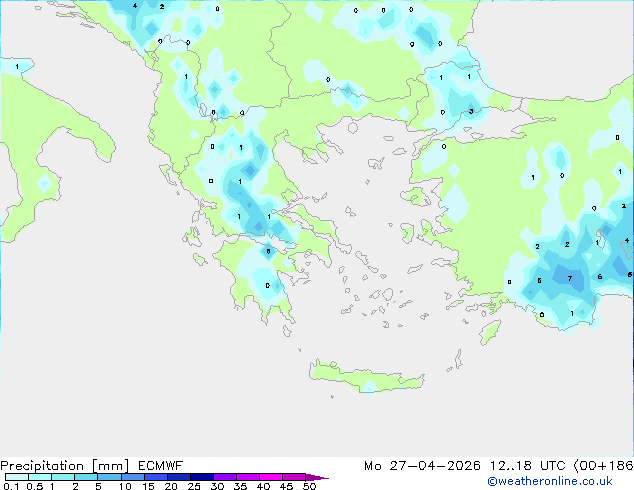Click the legend value '20'
Screen dimensions: 634x490
point(171,486)
